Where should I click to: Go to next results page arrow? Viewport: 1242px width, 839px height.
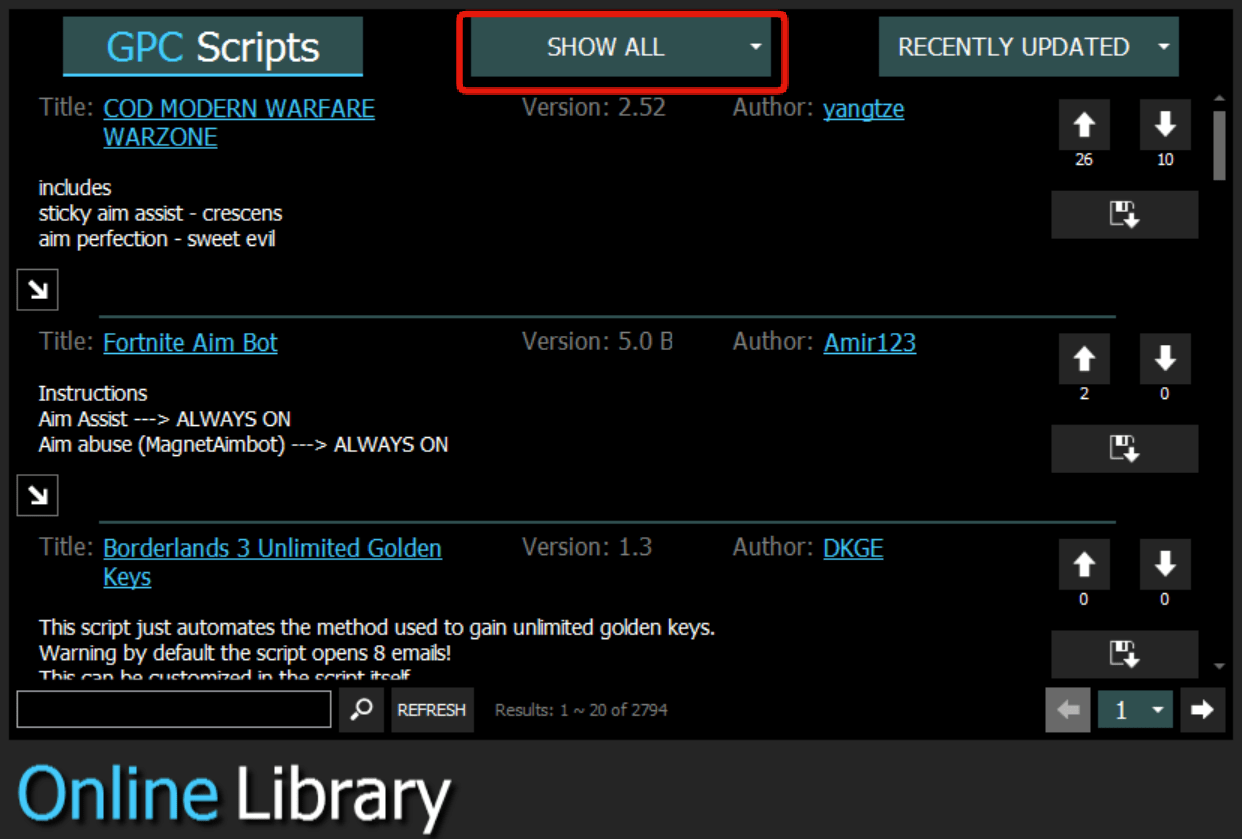click(1202, 710)
